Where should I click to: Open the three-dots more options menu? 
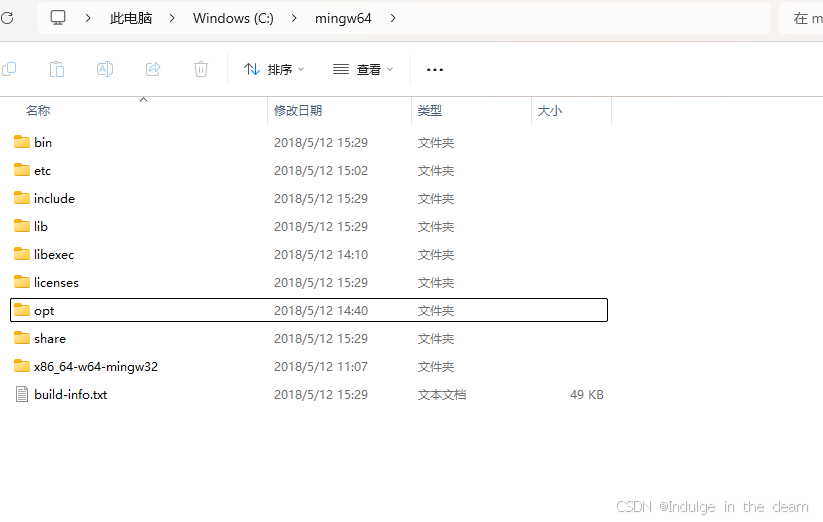pyautogui.click(x=435, y=70)
